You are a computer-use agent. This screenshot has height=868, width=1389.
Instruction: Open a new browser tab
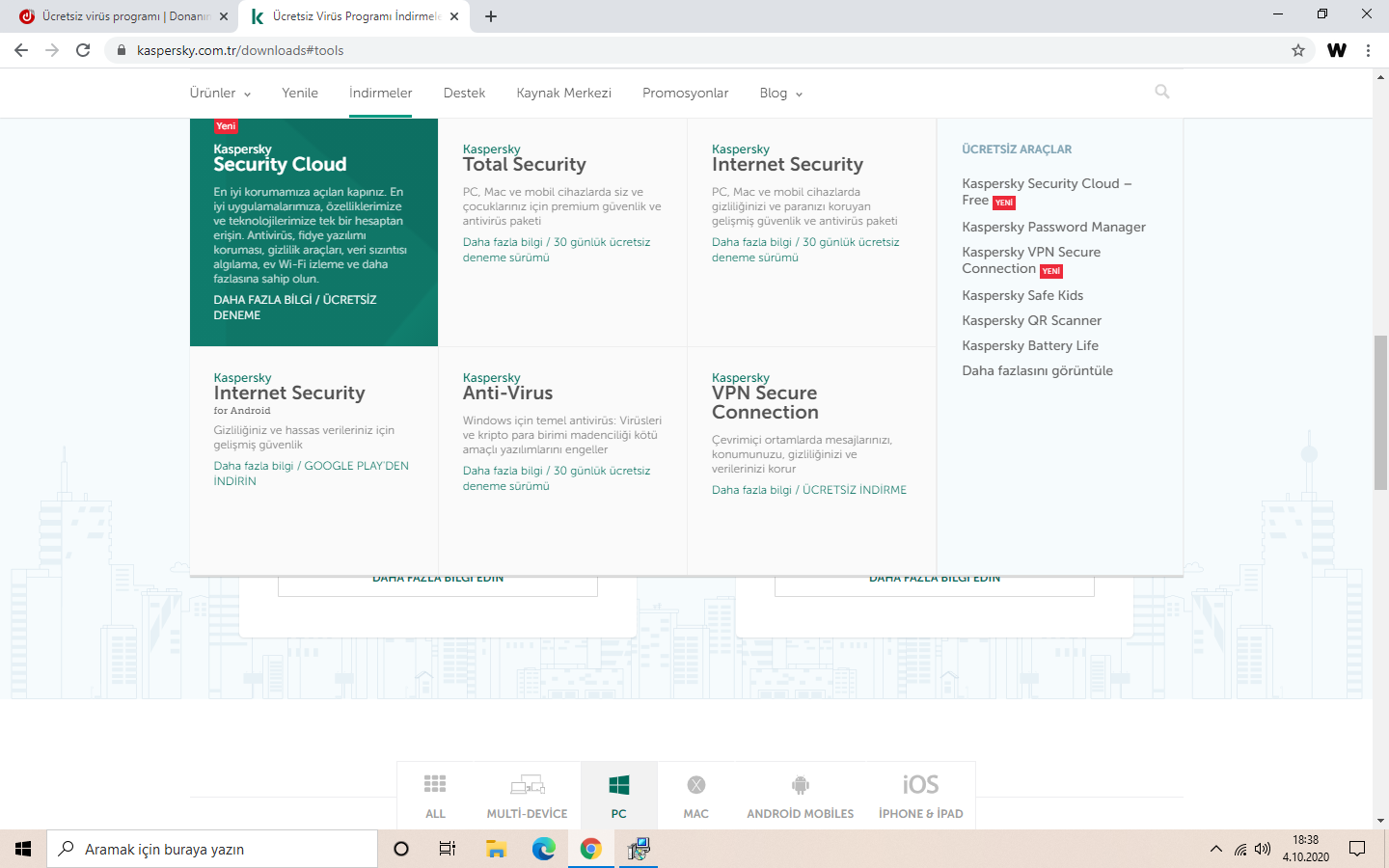(x=491, y=16)
